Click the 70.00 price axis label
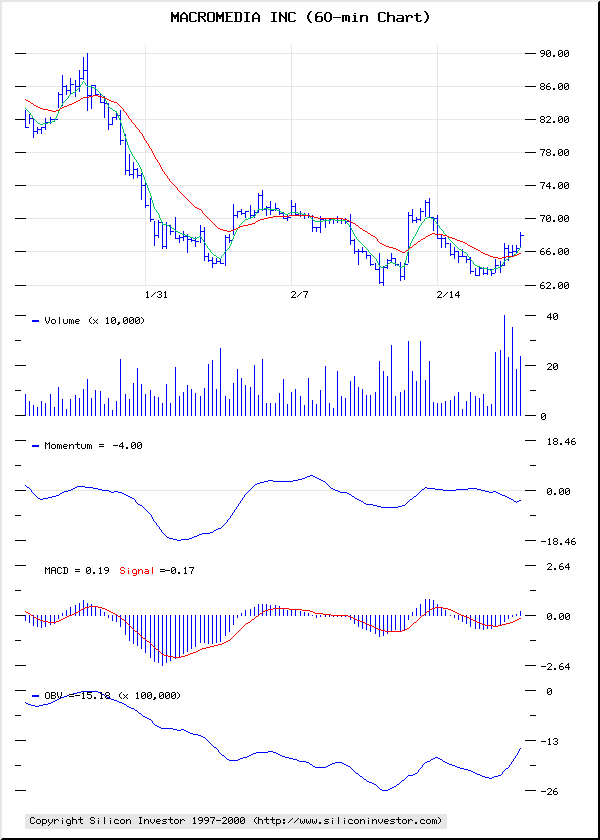Screen dimensions: 600x840 (x=554, y=219)
